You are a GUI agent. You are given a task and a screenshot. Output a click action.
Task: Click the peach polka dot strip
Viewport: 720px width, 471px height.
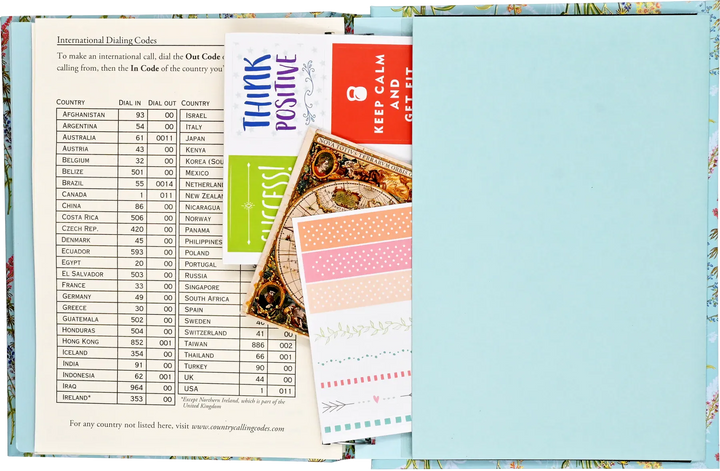[x=359, y=291]
